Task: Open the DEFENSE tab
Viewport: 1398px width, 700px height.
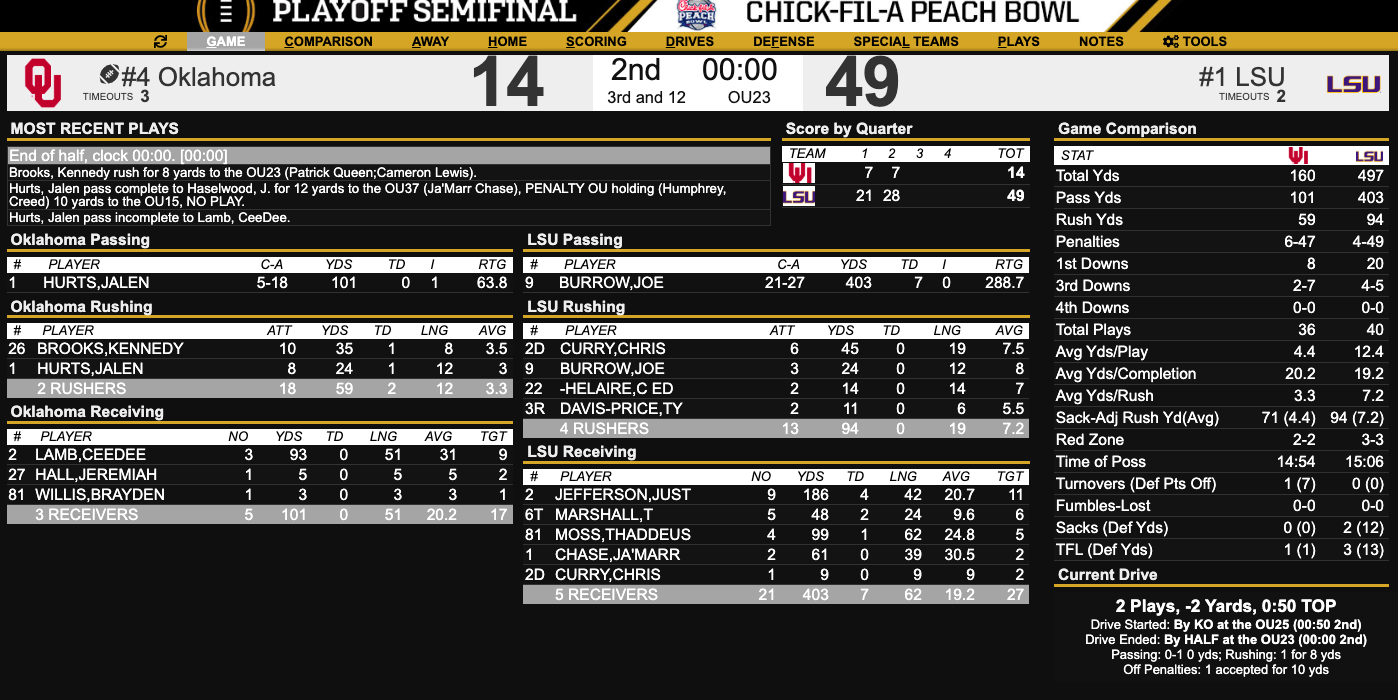Action: (x=783, y=41)
